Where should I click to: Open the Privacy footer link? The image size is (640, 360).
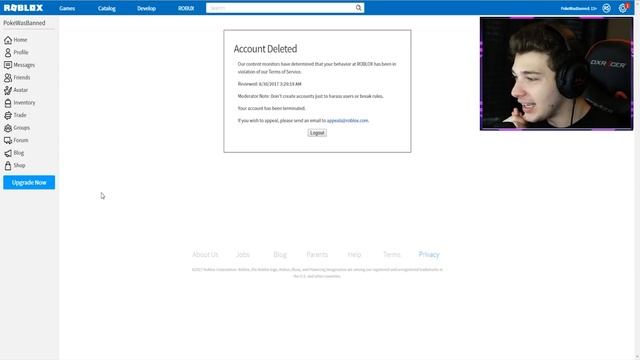coord(429,254)
